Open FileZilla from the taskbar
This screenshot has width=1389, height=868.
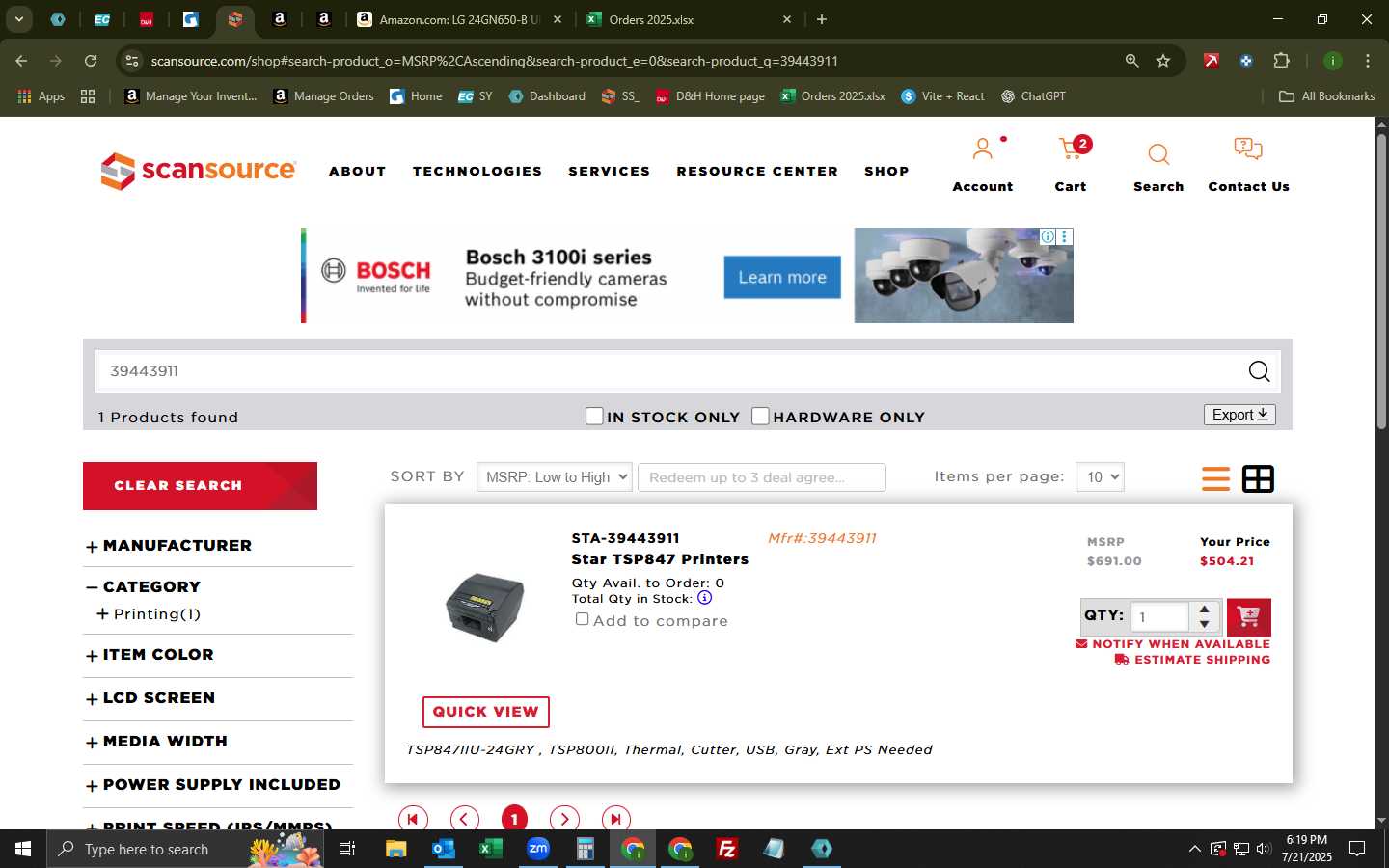[x=727, y=849]
